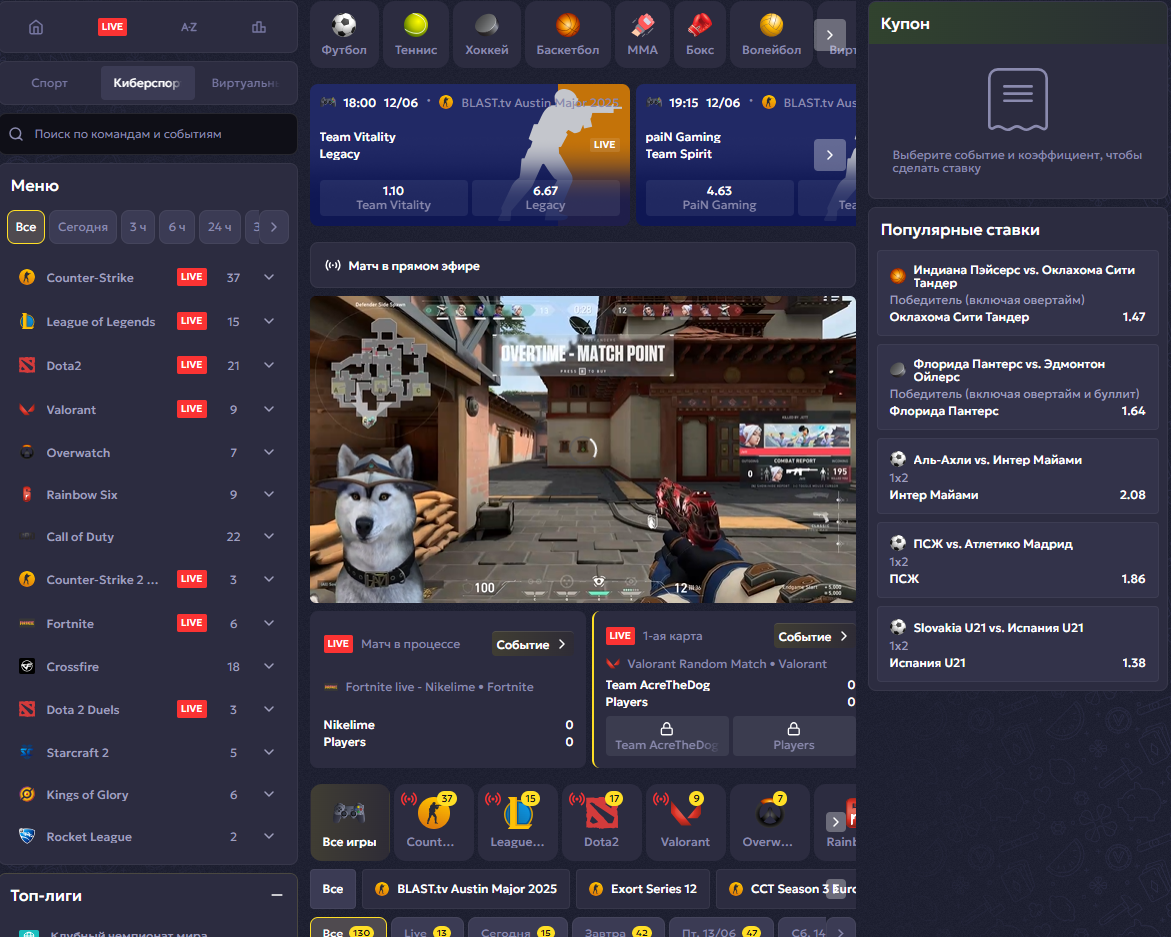Select the 'Все' time filter chip
The height and width of the screenshot is (937, 1171).
(26, 227)
